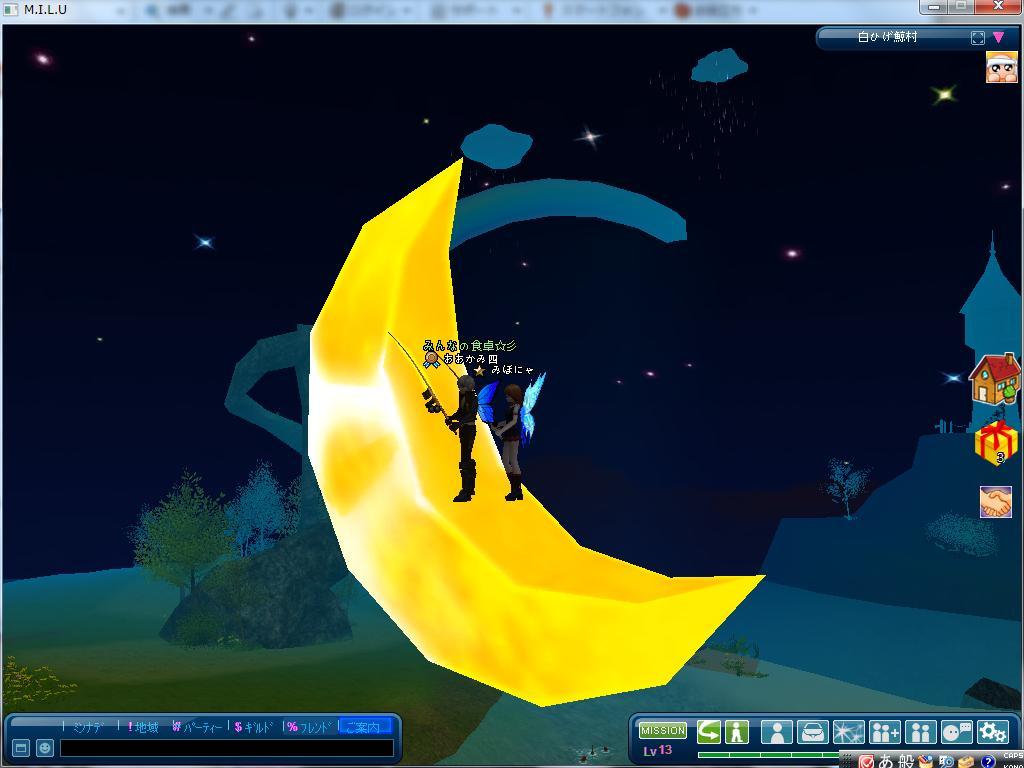The image size is (1024, 768).
Task: Open the two-person community icon
Action: pyautogui.click(x=920, y=732)
